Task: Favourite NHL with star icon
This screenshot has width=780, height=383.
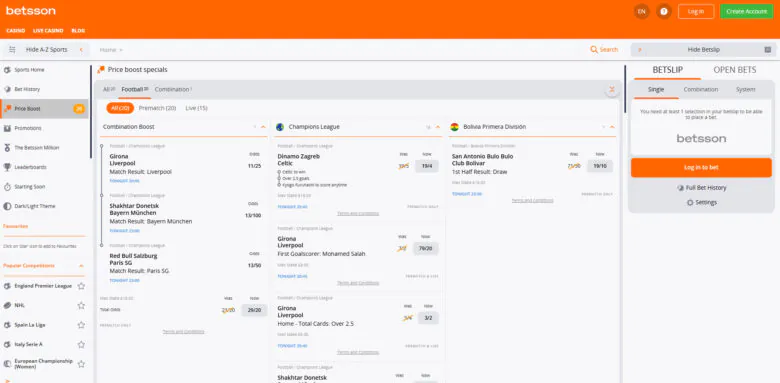Action: pos(81,305)
